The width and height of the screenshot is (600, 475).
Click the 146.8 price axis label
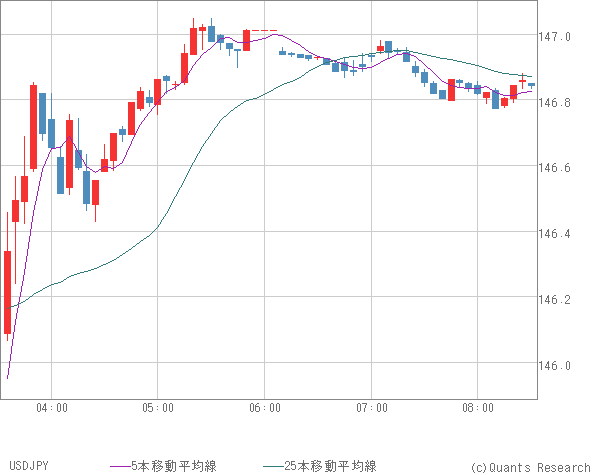click(x=554, y=103)
